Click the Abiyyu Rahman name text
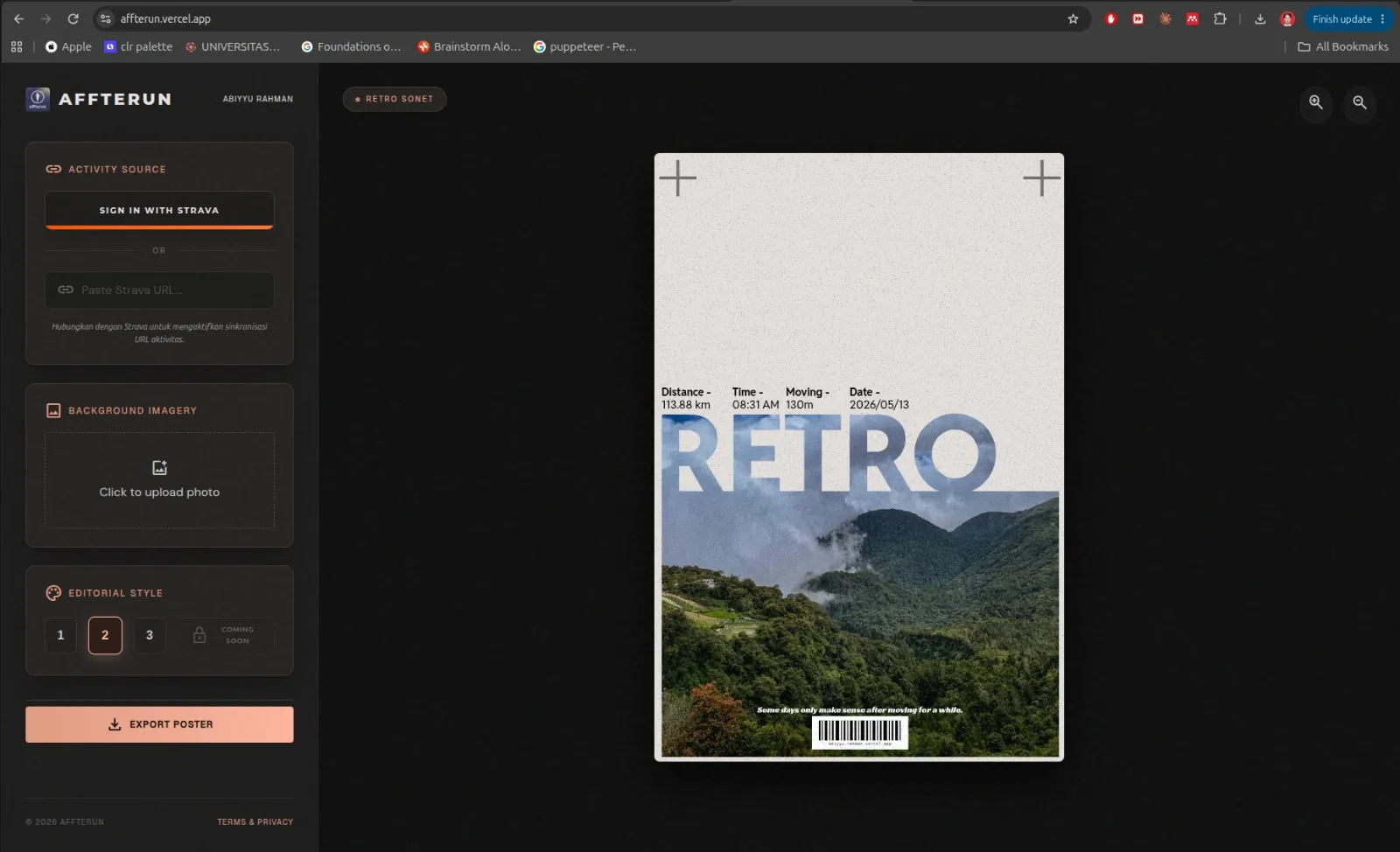The height and width of the screenshot is (852, 1400). pyautogui.click(x=258, y=99)
